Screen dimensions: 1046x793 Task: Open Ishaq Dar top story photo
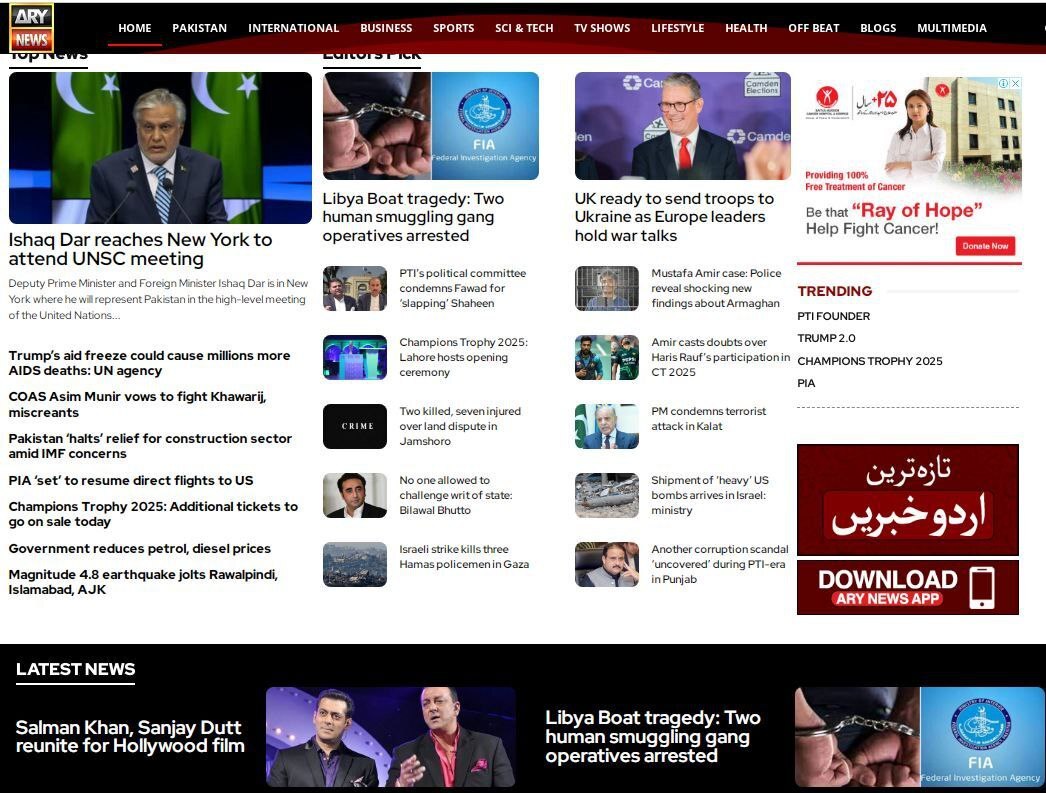[x=160, y=147]
